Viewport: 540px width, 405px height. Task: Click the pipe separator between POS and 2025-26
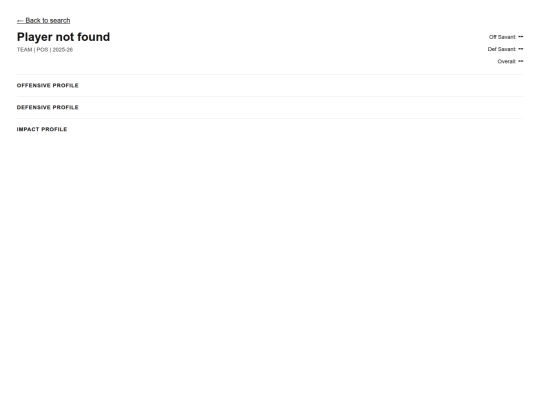point(50,50)
